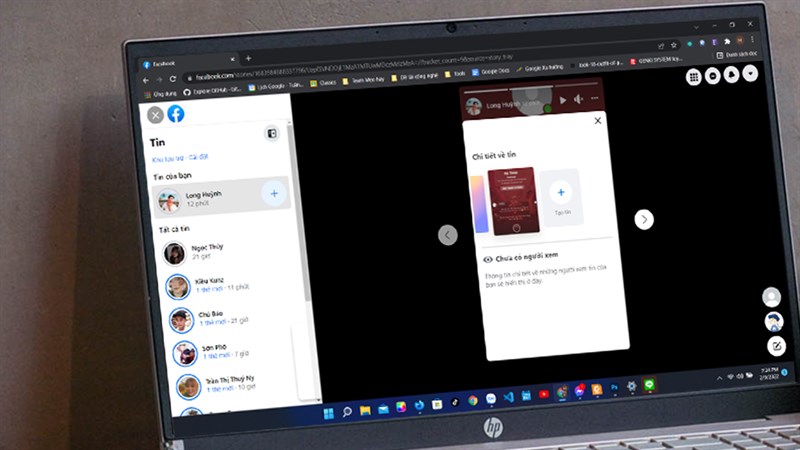
Task: Start new message with the compose icon
Action: point(777,346)
